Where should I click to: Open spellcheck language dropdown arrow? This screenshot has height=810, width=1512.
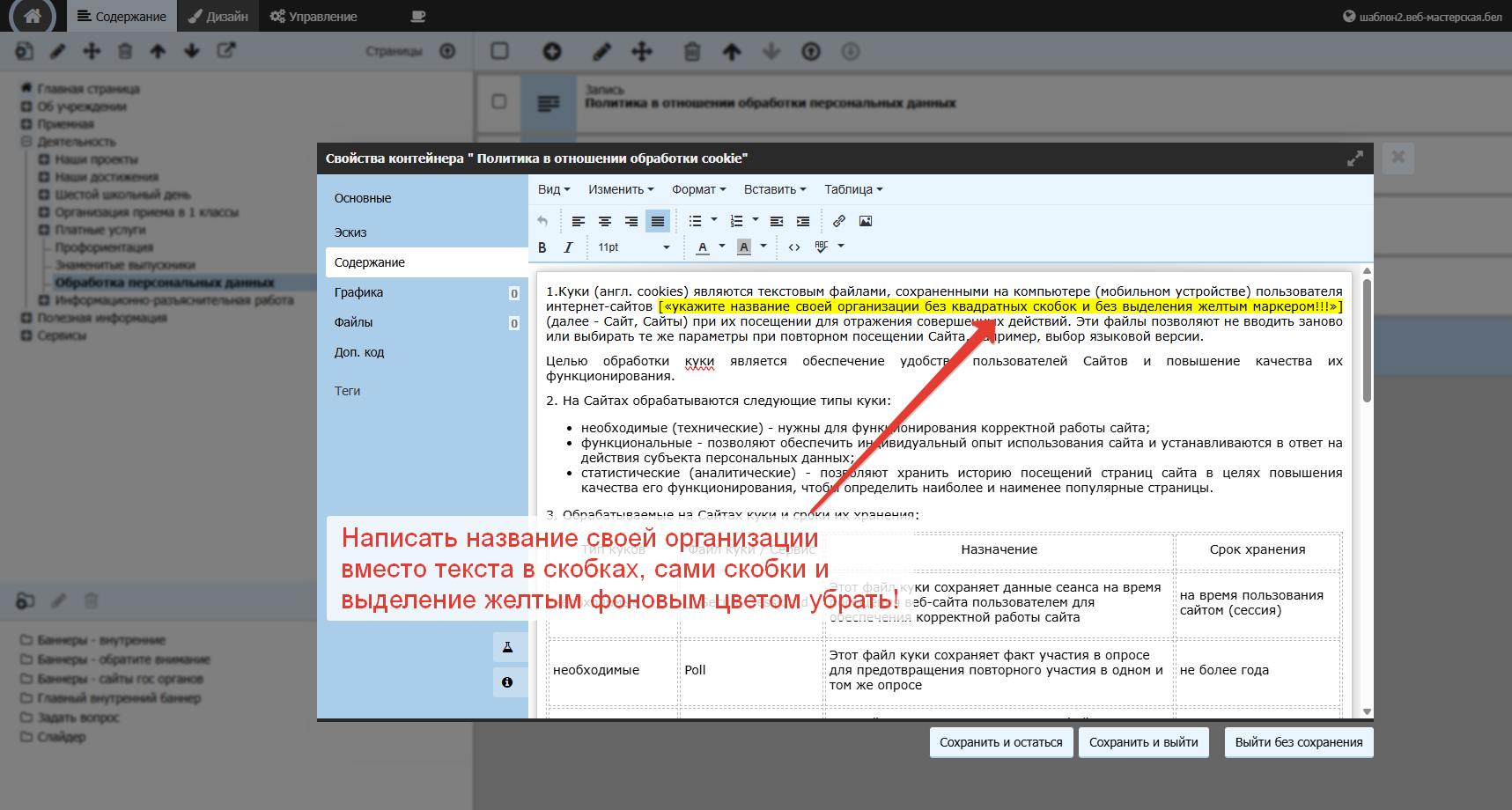(841, 247)
